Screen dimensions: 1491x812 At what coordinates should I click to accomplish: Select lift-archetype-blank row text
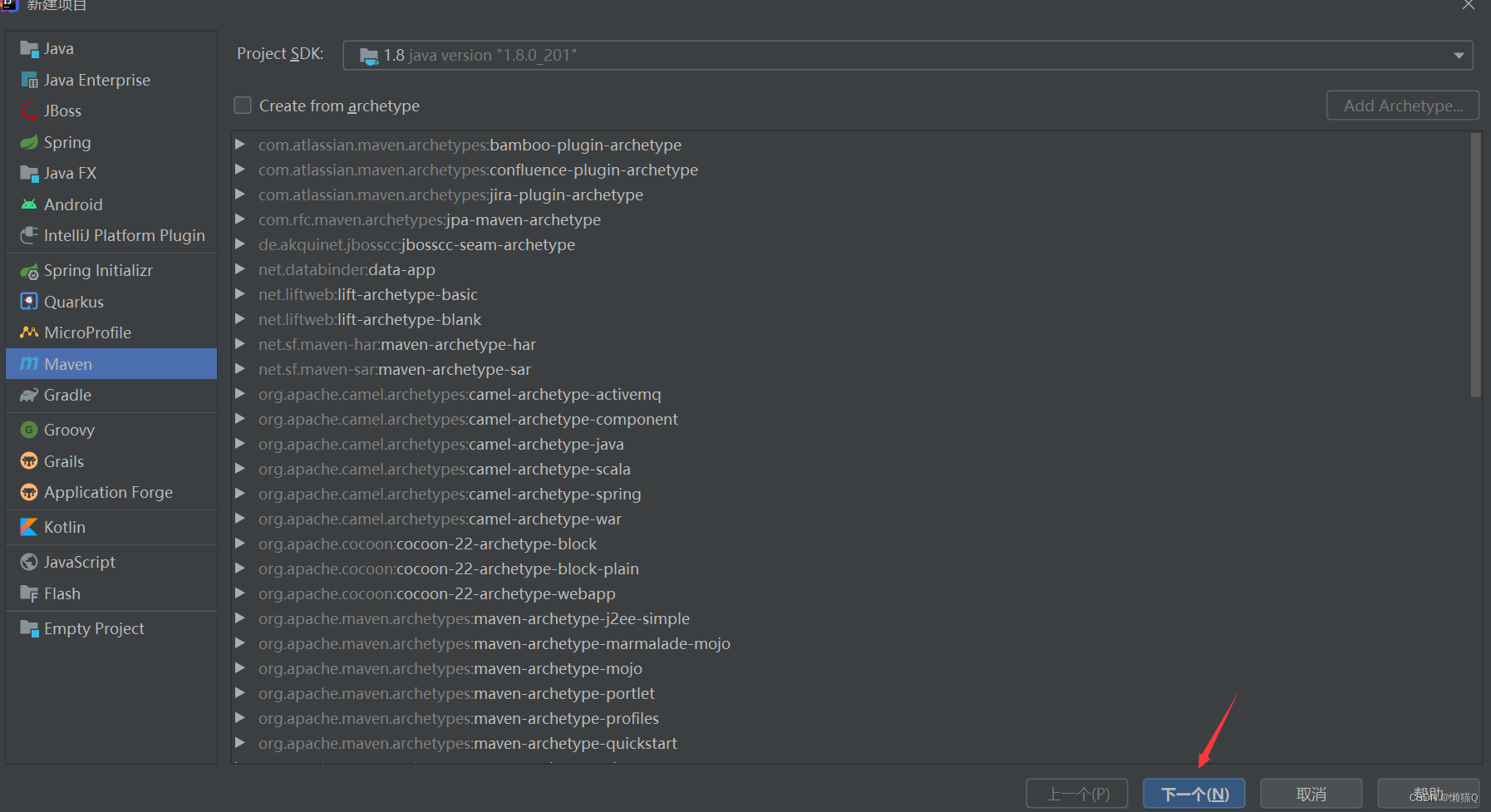point(370,319)
